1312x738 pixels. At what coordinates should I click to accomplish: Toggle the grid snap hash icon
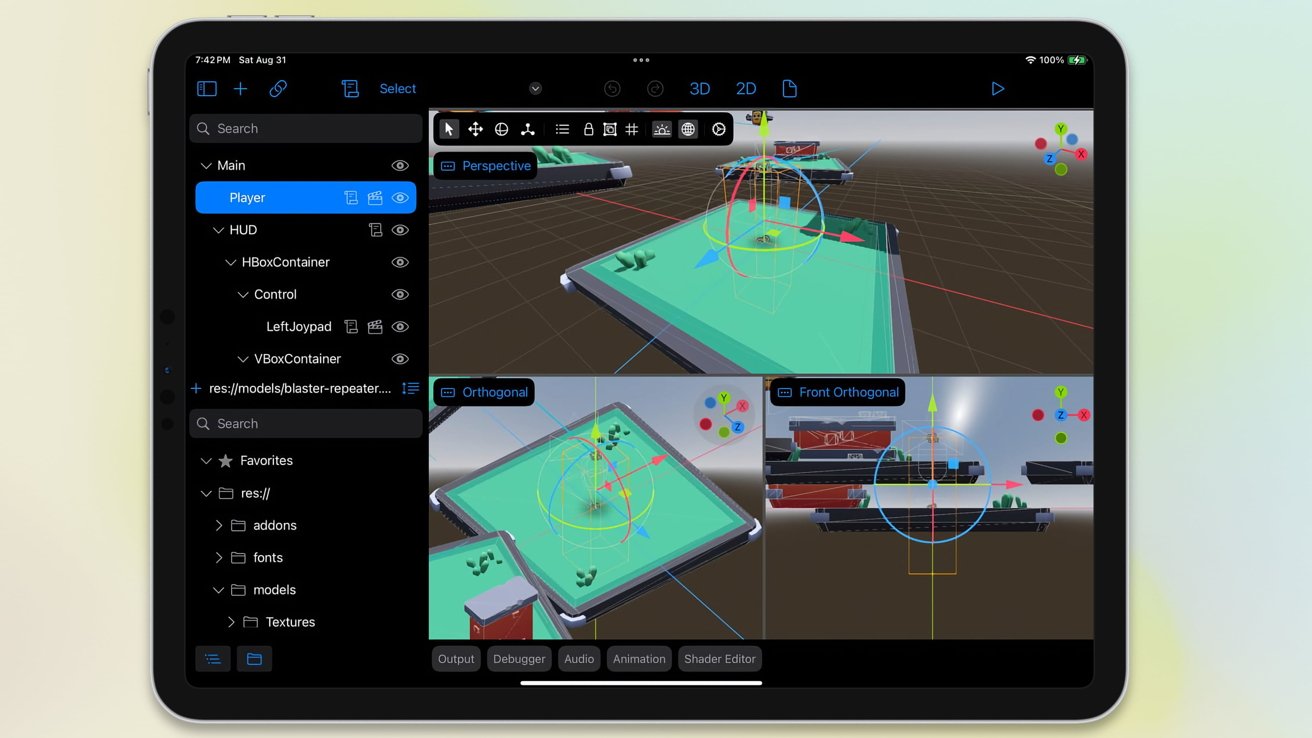(x=632, y=129)
